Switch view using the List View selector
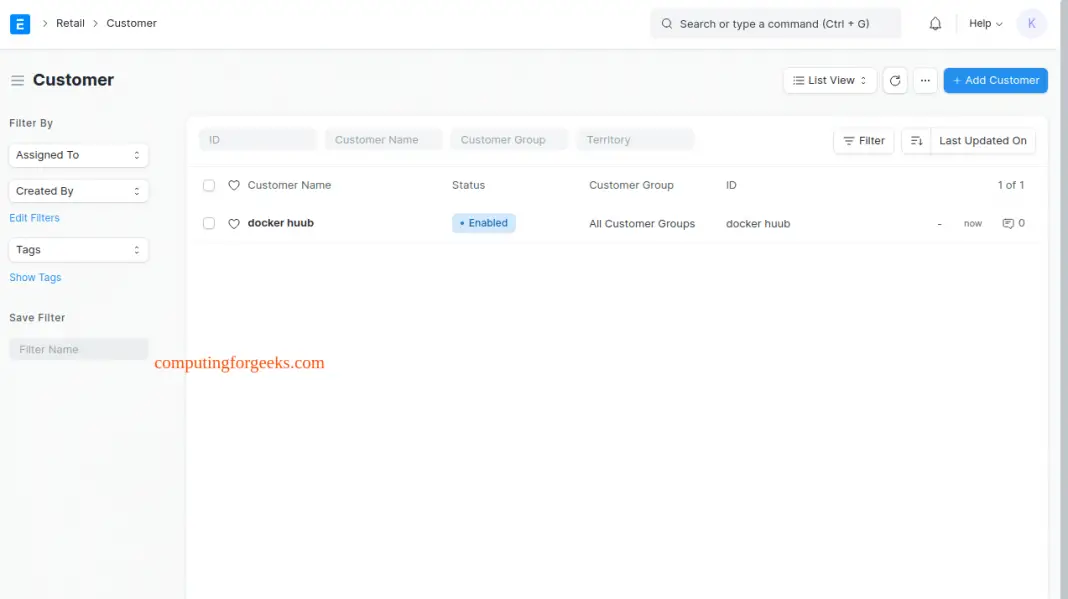 830,81
